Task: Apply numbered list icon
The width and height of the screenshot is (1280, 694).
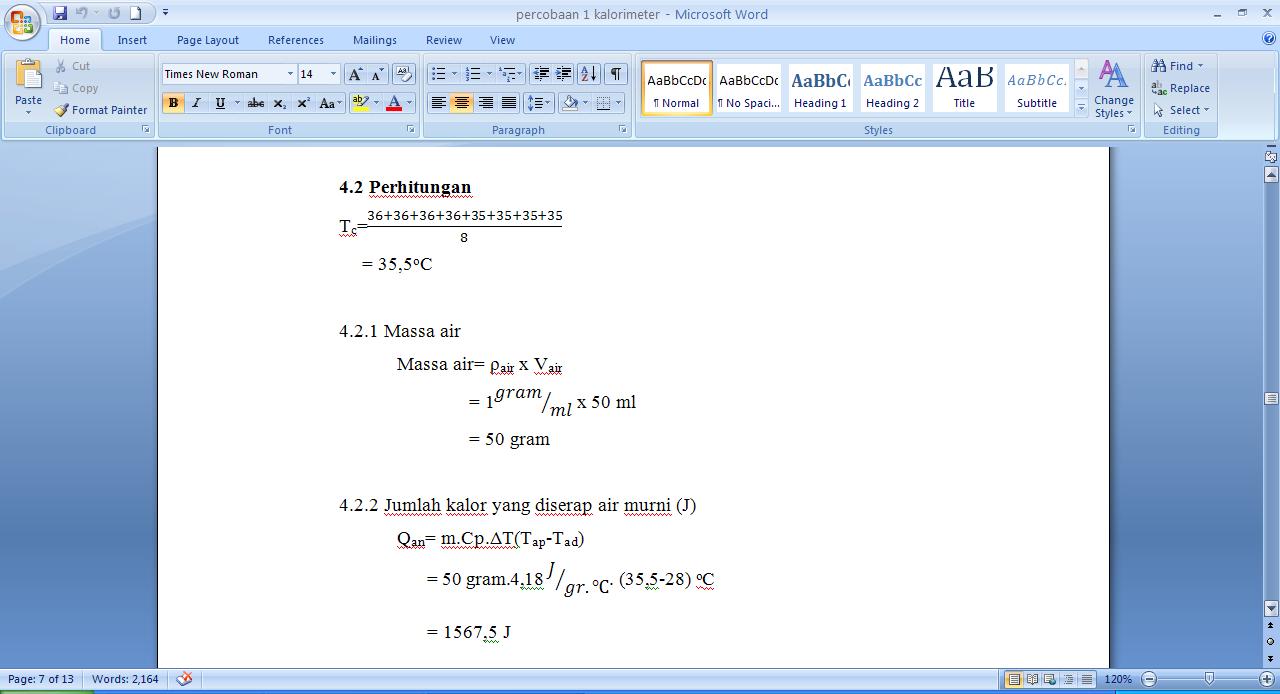Action: click(x=474, y=74)
